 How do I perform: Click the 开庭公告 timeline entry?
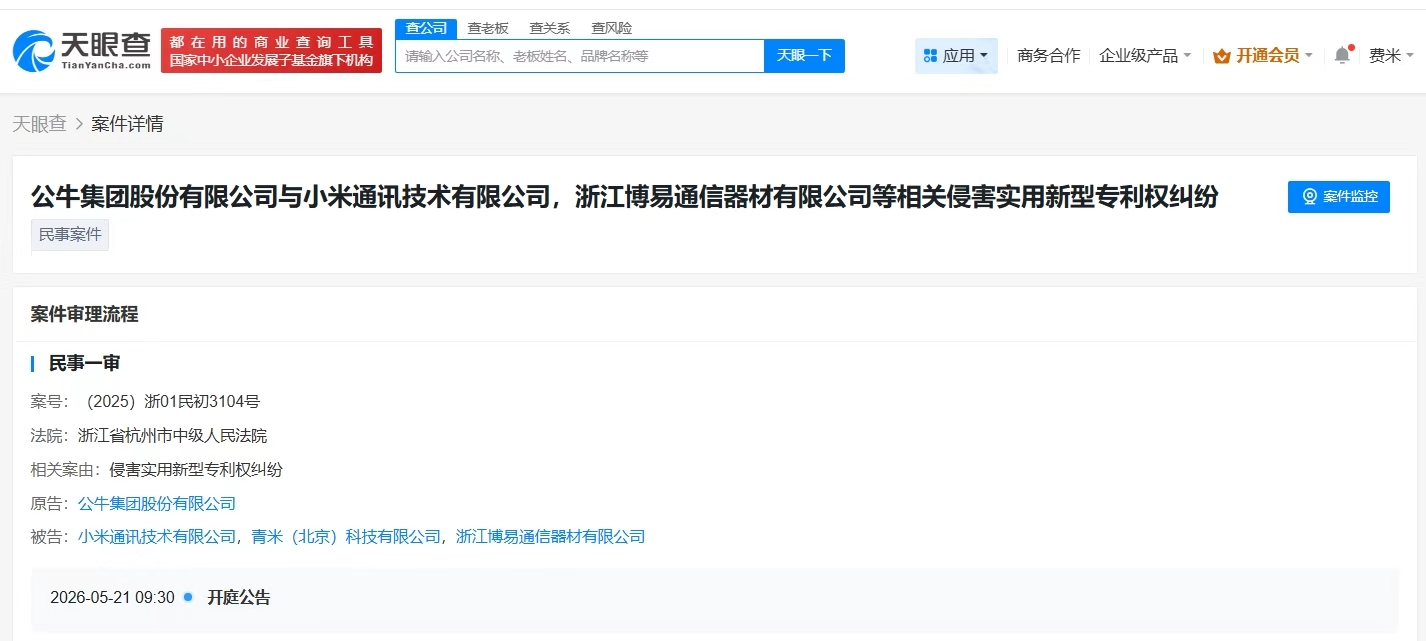[x=239, y=598]
